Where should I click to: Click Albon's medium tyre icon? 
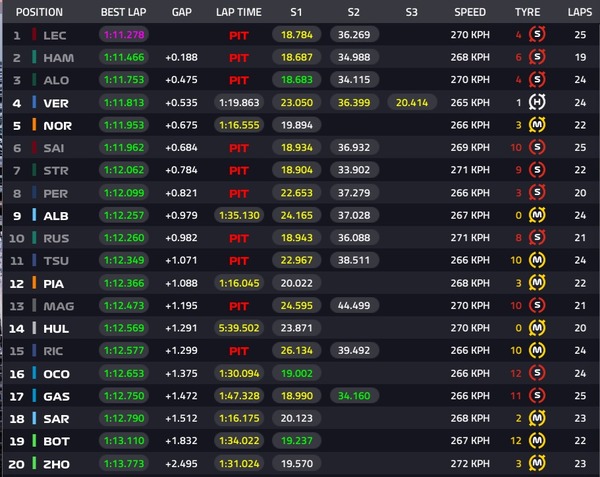click(x=539, y=215)
